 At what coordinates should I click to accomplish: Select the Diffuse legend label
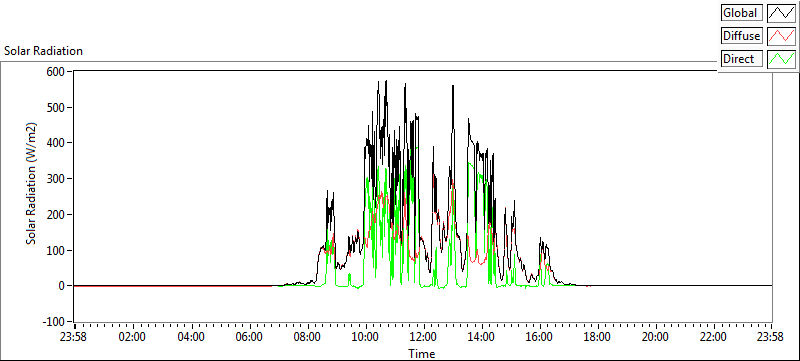(x=742, y=36)
